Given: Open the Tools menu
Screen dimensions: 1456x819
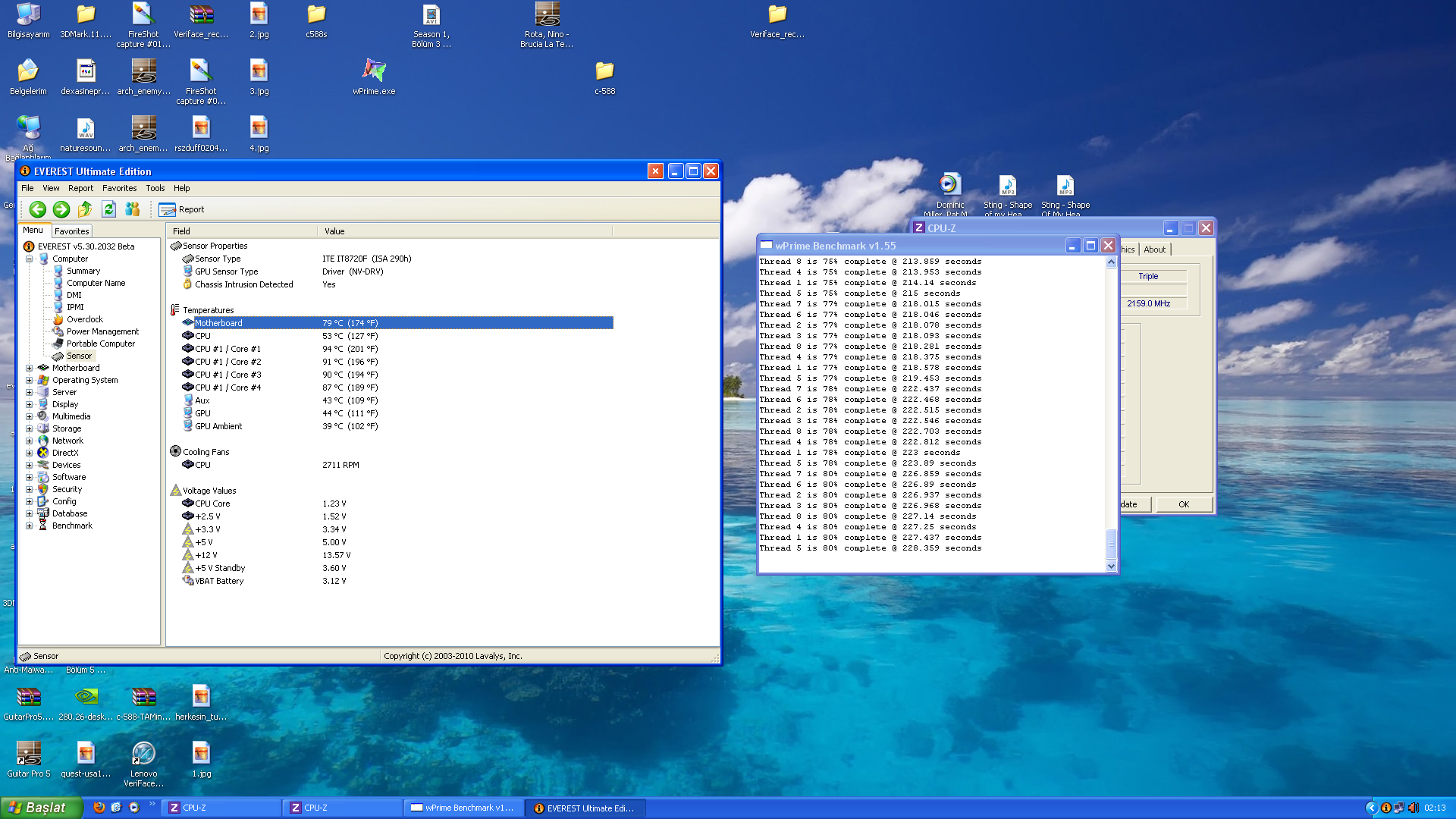Looking at the screenshot, I should coord(155,188).
